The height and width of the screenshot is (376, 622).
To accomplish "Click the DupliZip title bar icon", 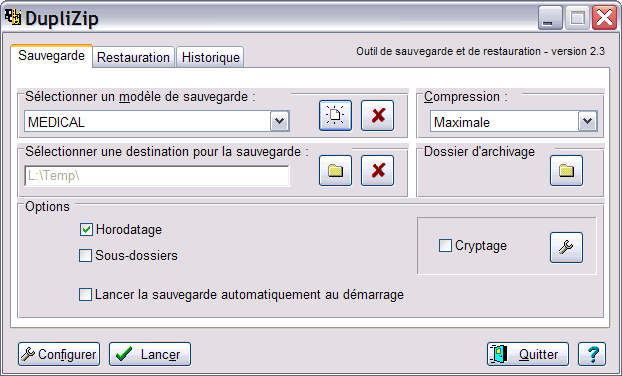I will pyautogui.click(x=13, y=17).
